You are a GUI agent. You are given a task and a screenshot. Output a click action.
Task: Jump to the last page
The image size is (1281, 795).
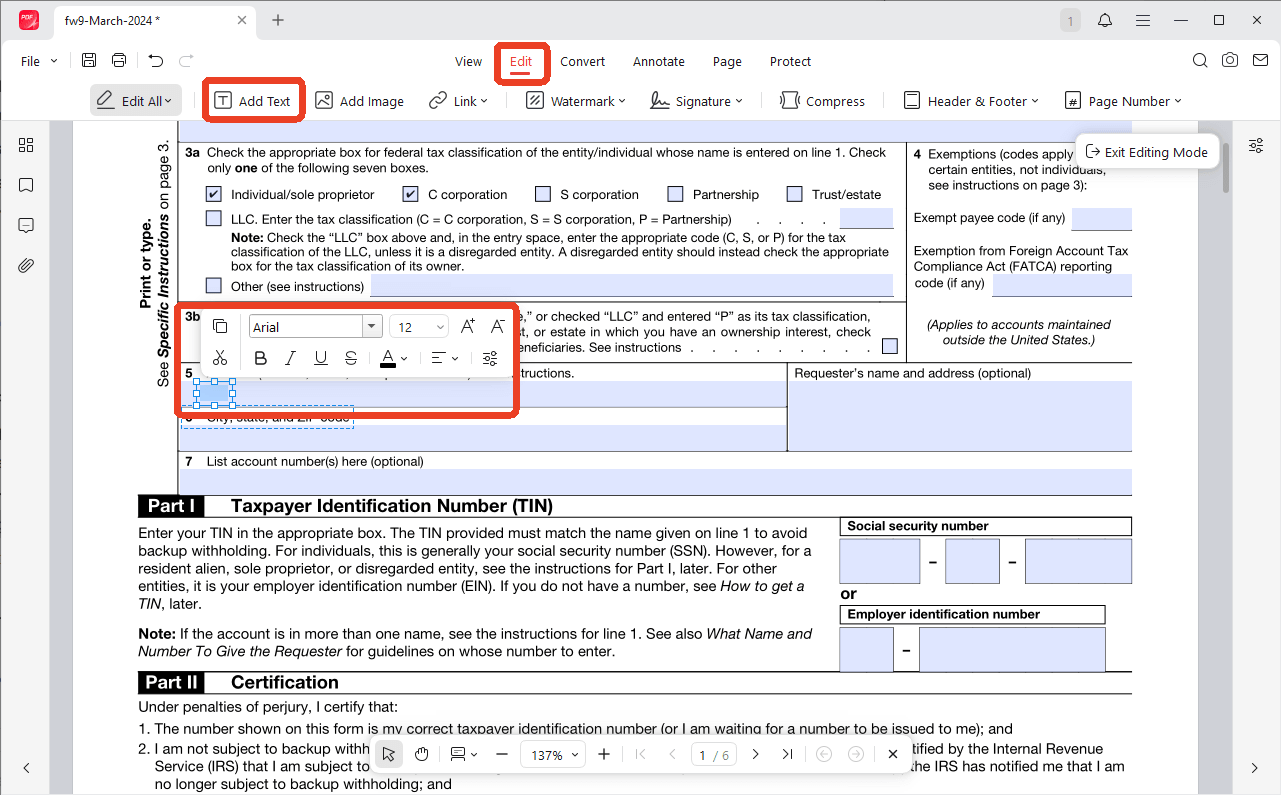[788, 754]
